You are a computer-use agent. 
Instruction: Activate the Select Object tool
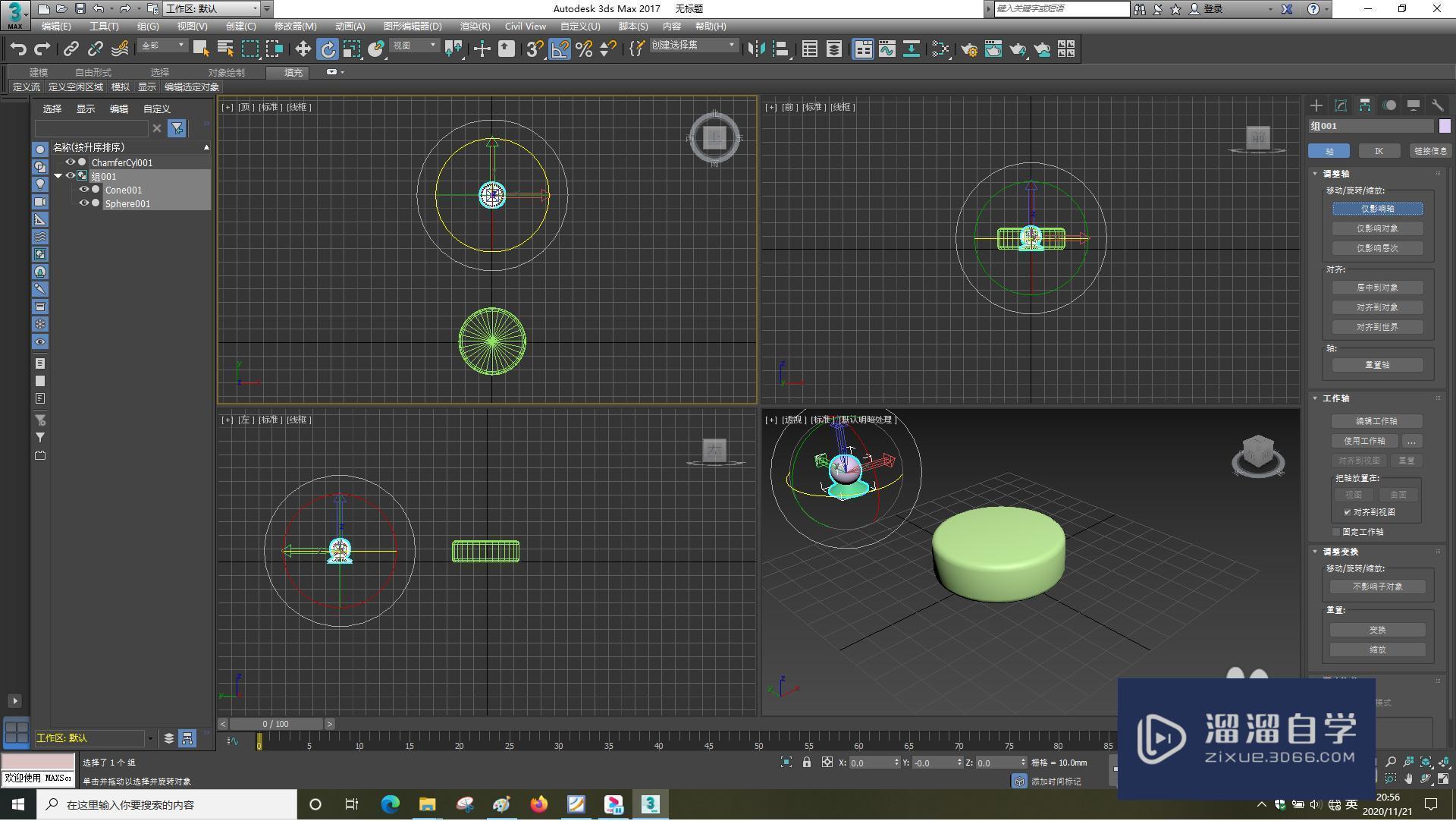201,49
